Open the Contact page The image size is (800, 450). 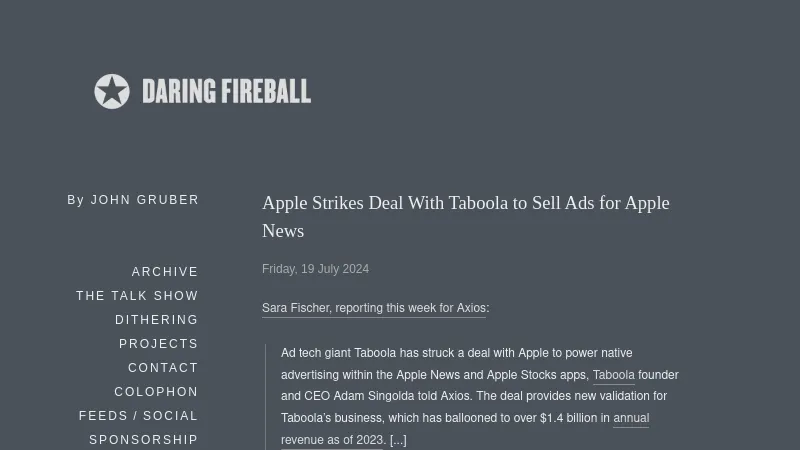pos(163,368)
